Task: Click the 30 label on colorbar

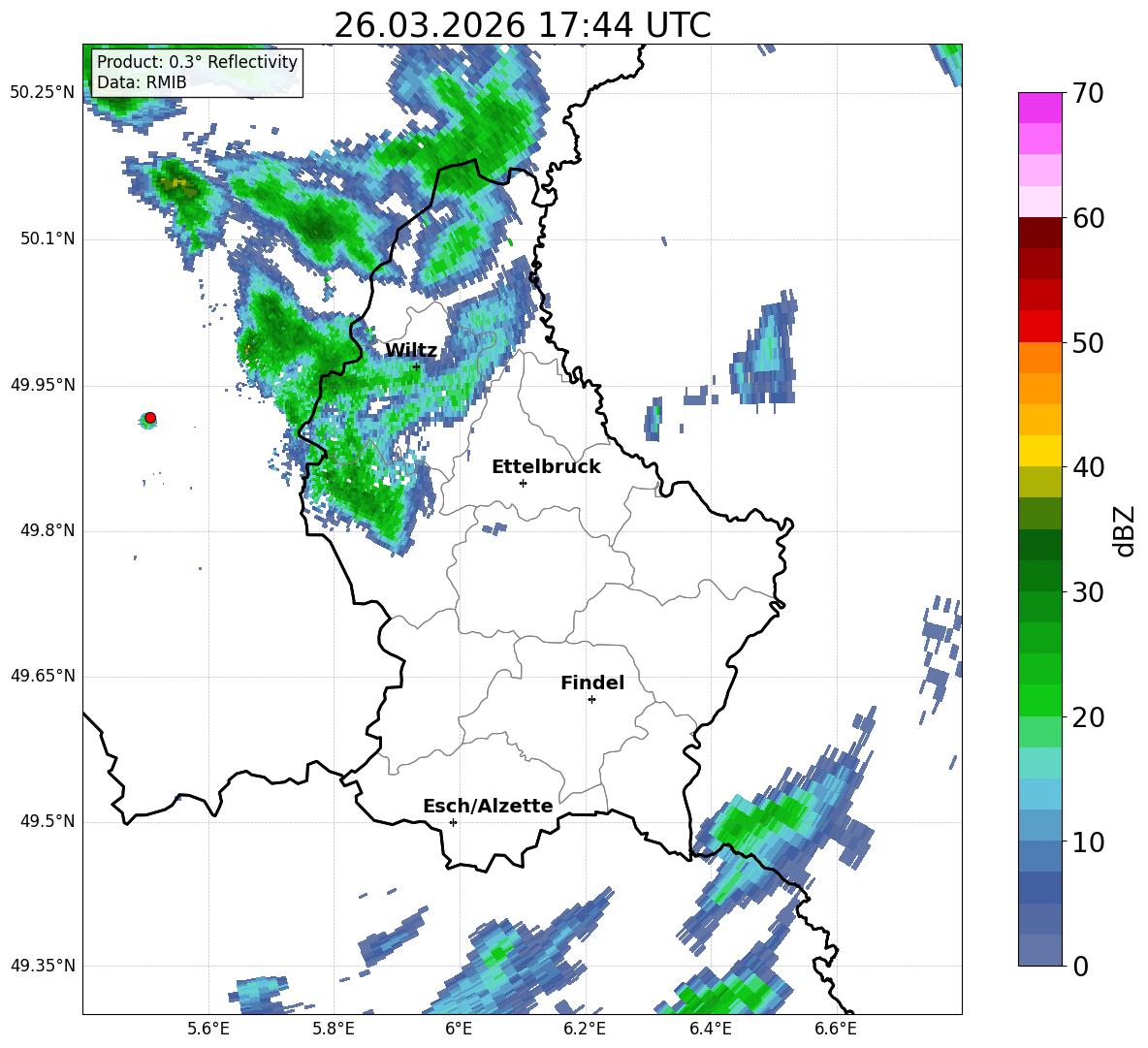Action: [x=1087, y=592]
